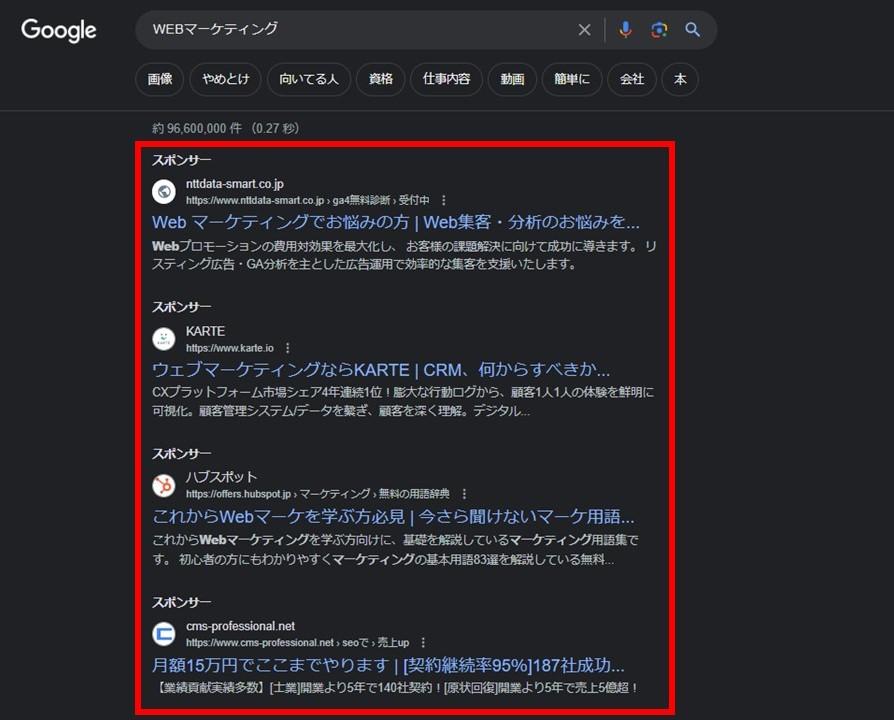Open the more options dots for ハブスポット ad
The width and height of the screenshot is (894, 720).
pos(464,494)
